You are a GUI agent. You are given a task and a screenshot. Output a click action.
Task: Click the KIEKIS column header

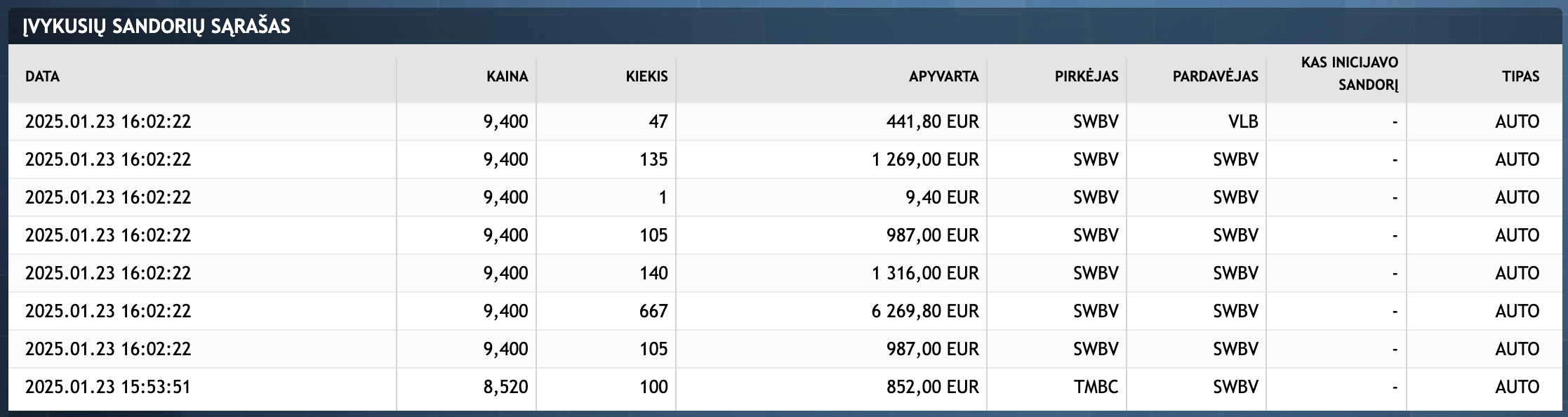[x=646, y=77]
